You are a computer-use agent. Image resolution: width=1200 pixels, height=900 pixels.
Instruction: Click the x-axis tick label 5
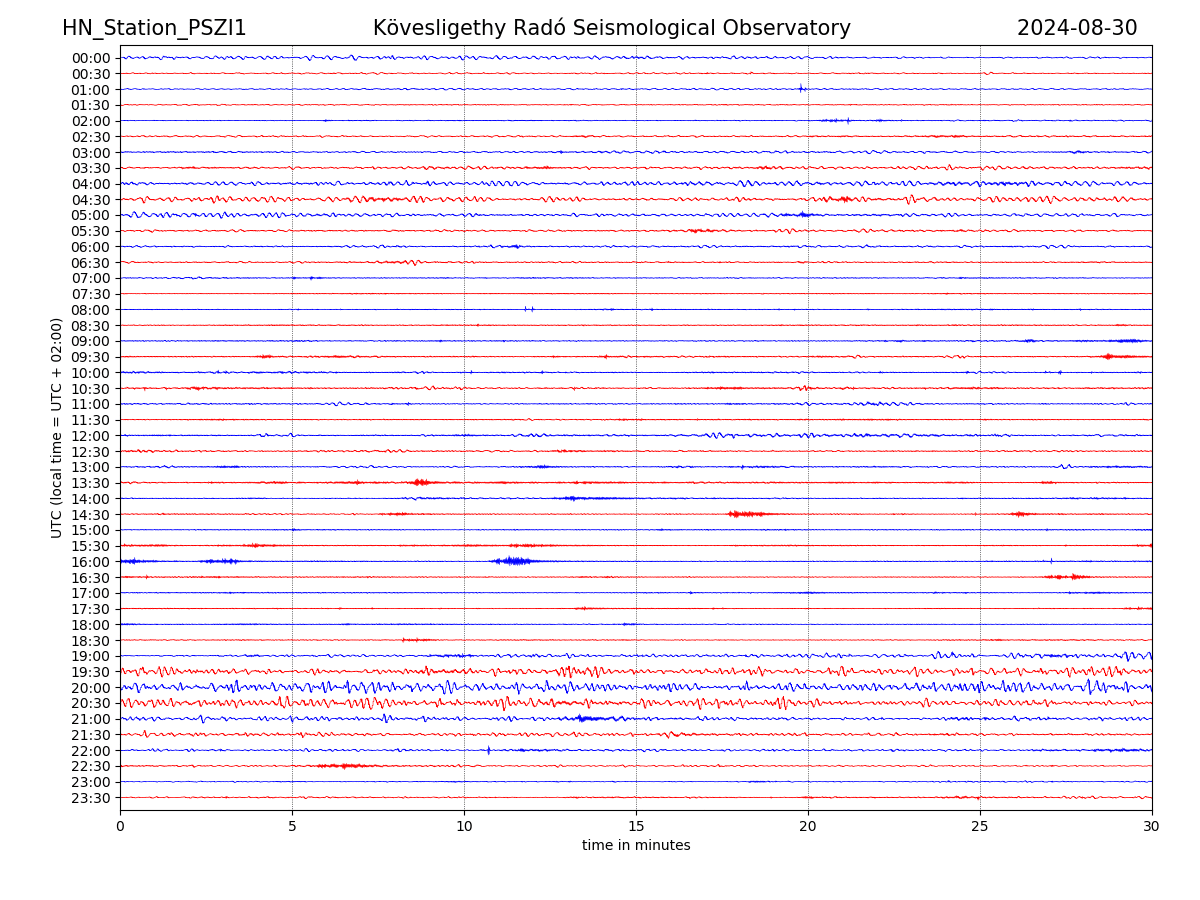(x=292, y=827)
